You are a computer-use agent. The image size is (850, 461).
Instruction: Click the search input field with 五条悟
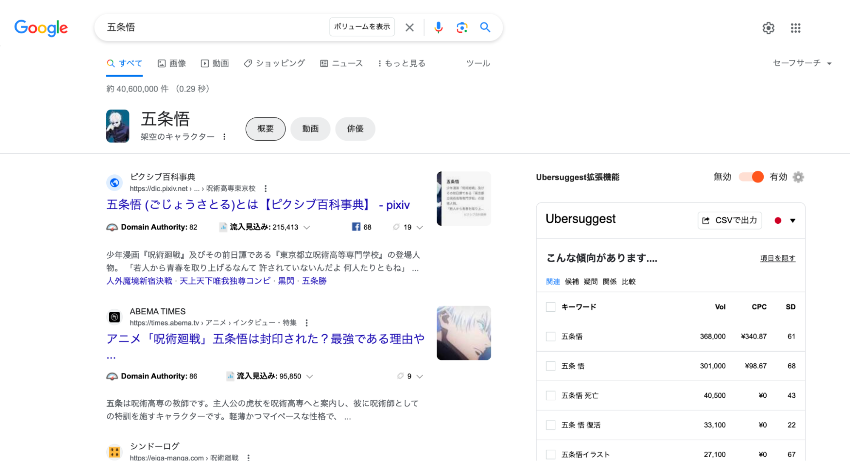(x=214, y=27)
